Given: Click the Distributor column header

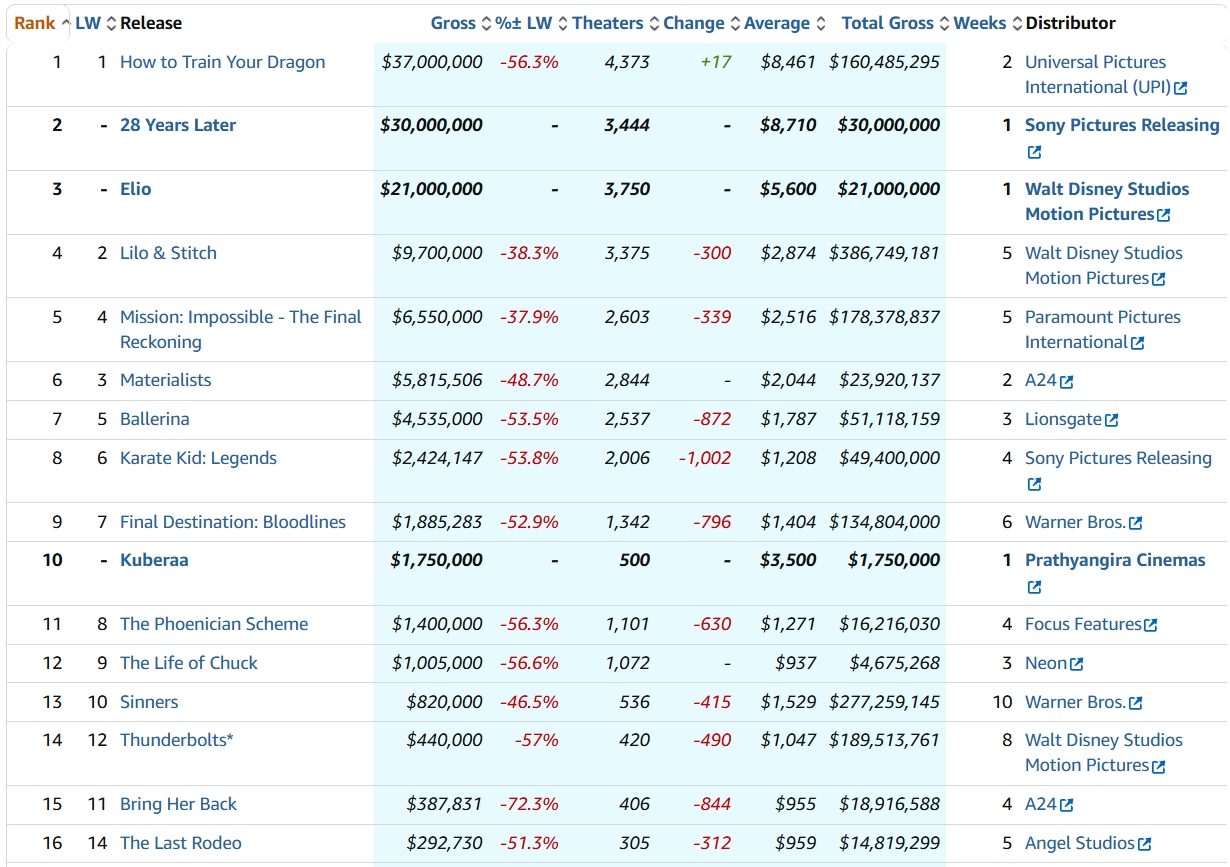Looking at the screenshot, I should click(1071, 23).
